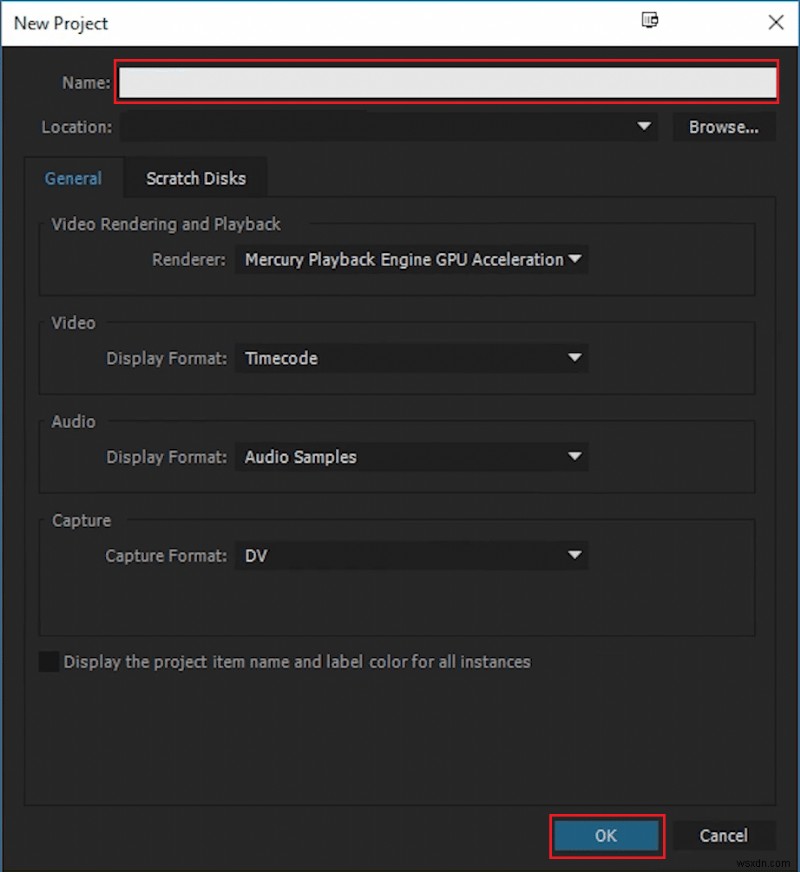Click the Browse button

(x=724, y=127)
